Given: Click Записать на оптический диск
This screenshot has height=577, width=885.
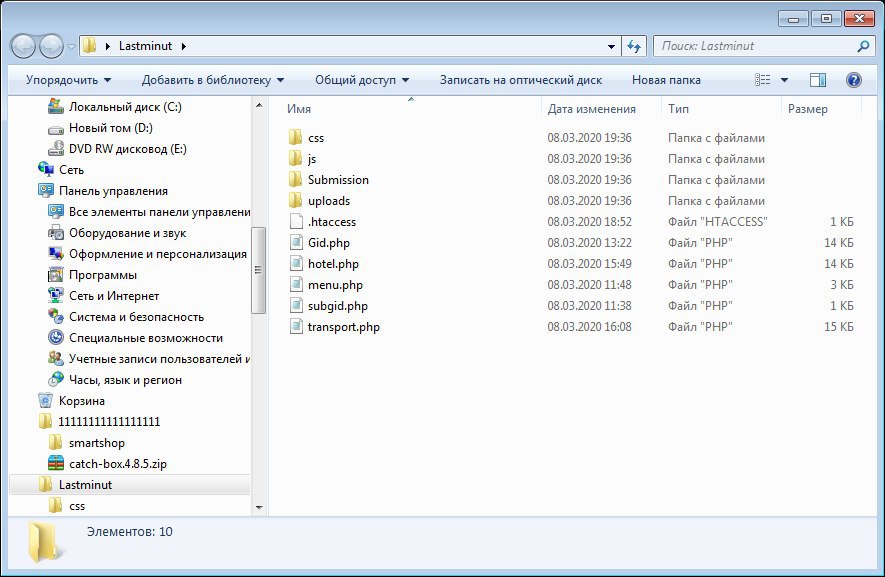Looking at the screenshot, I should [x=520, y=80].
